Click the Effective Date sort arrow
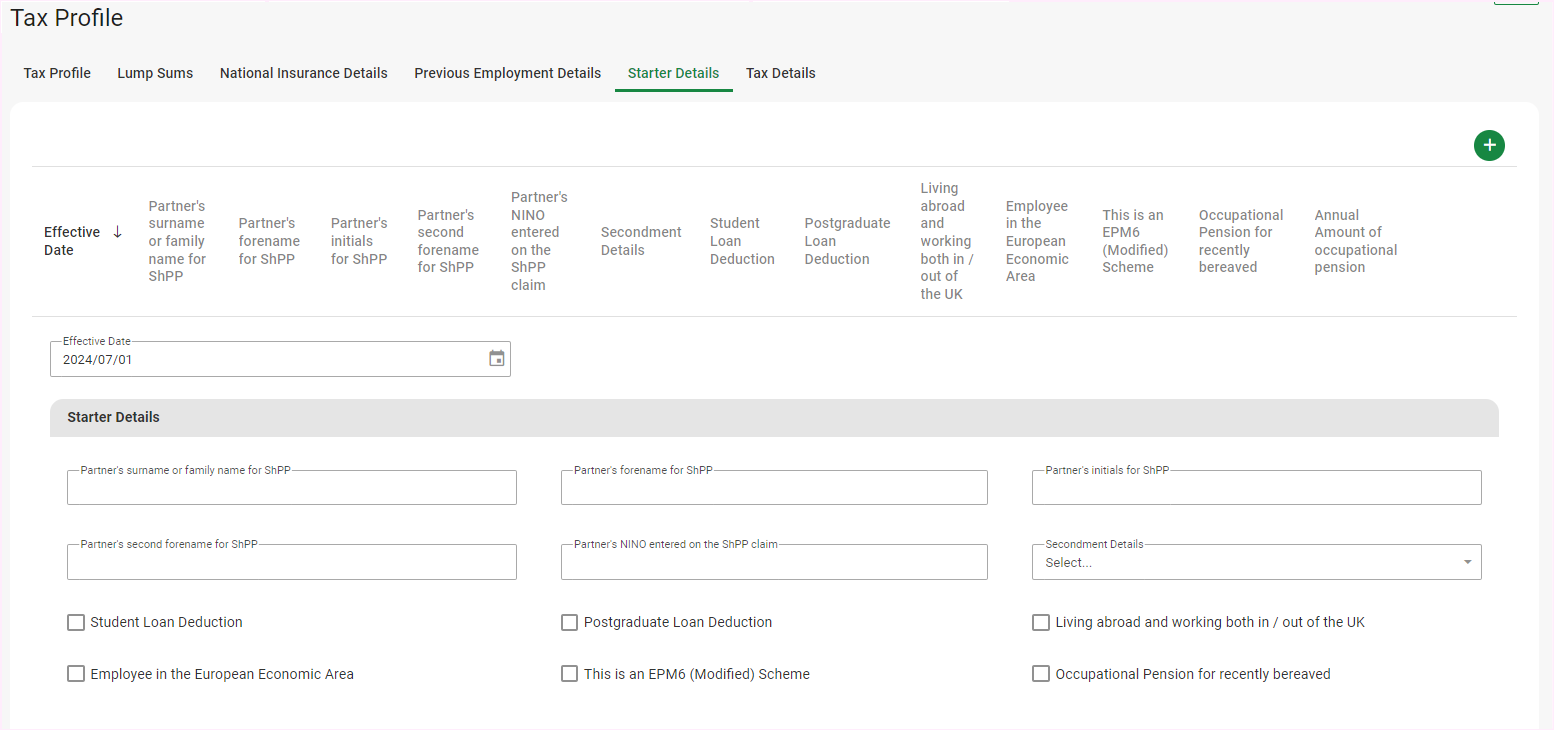 [x=117, y=232]
